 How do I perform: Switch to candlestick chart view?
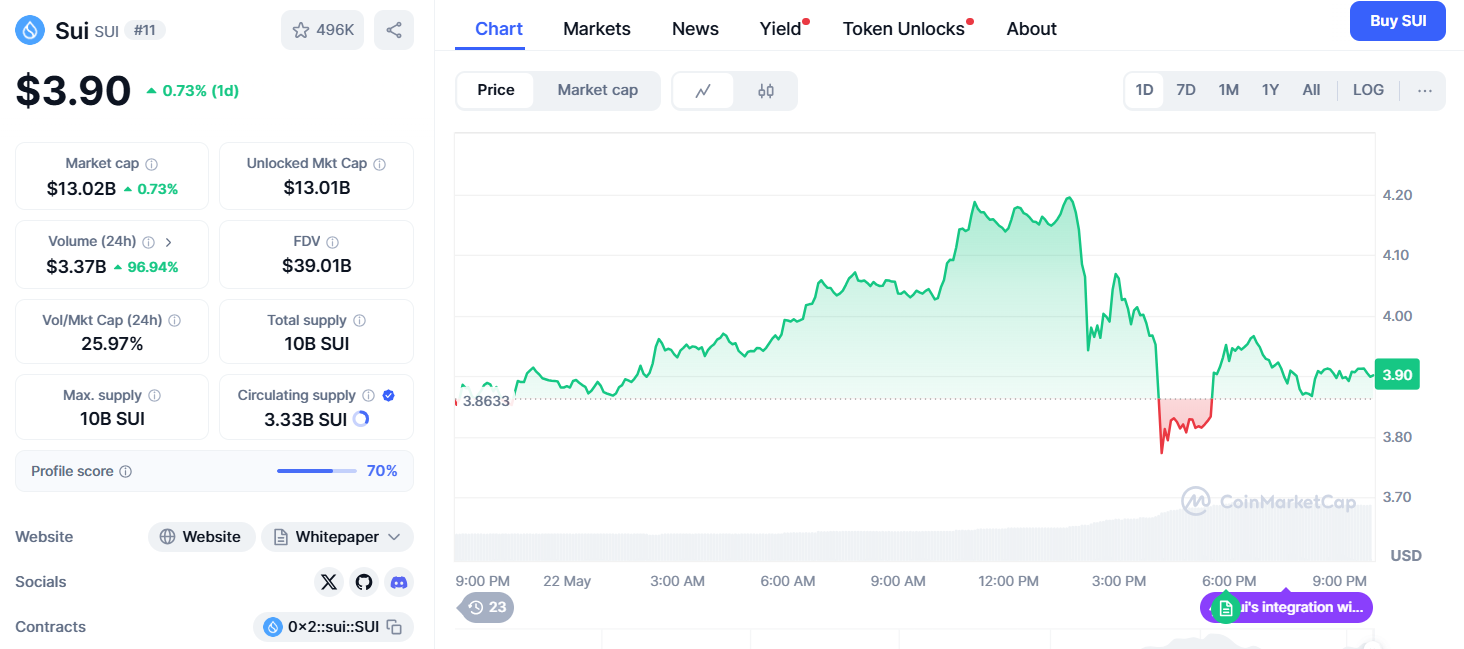[x=766, y=91]
